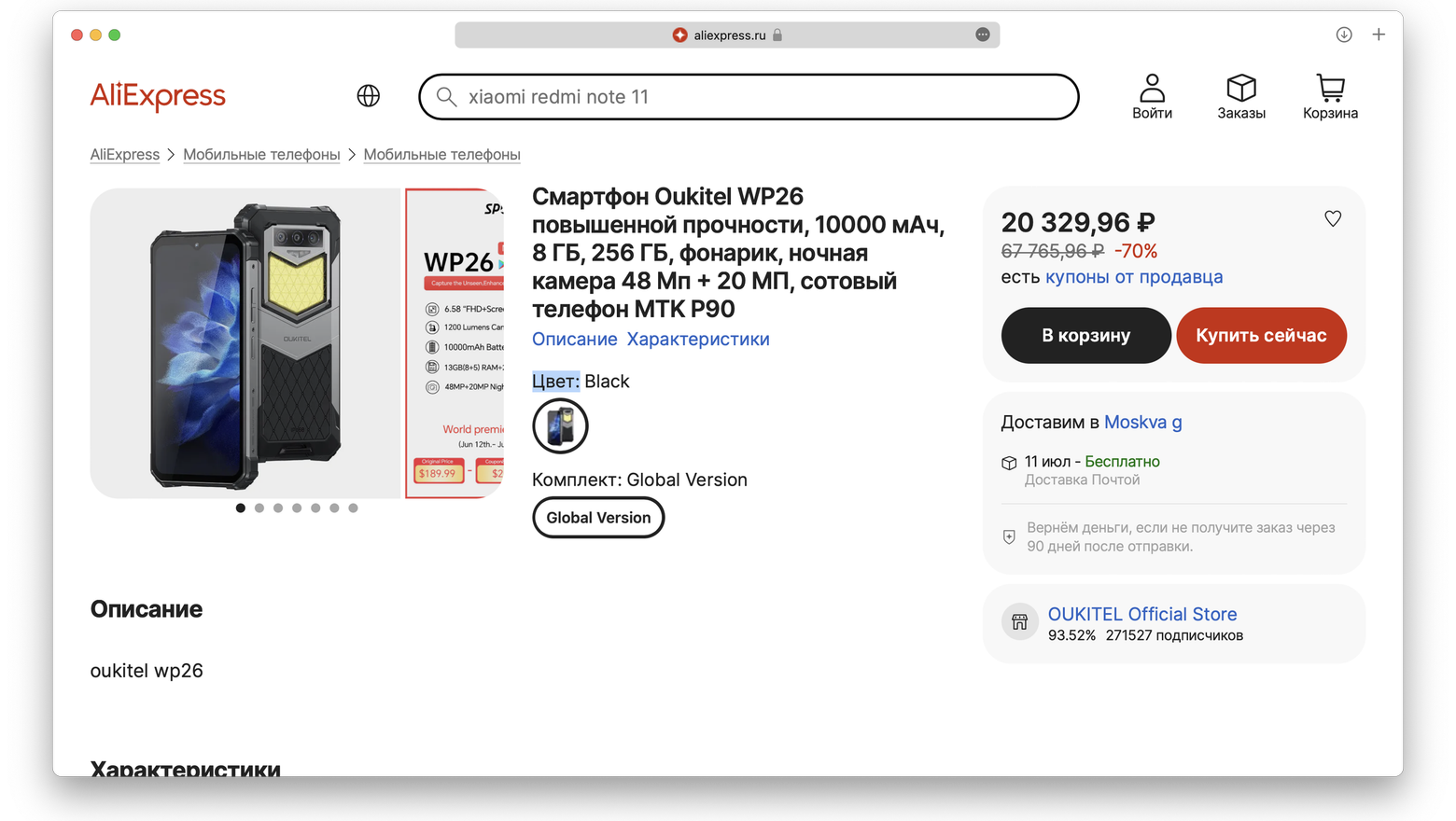Open Safari downloads icon
Viewport: 1456px width, 821px height.
tap(1344, 35)
